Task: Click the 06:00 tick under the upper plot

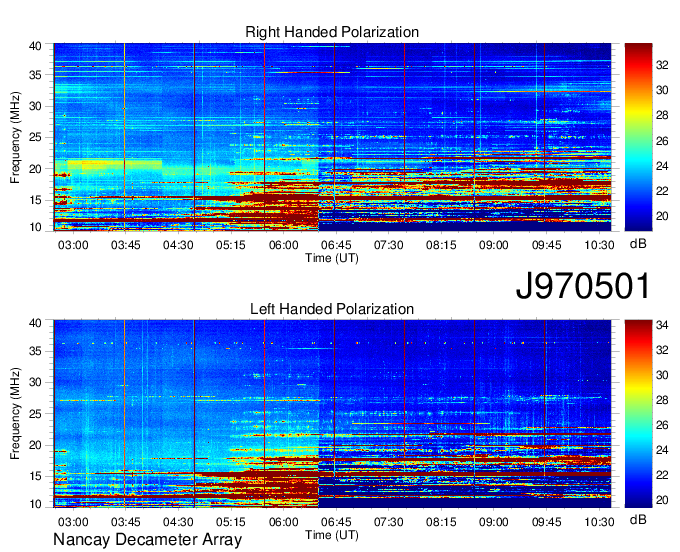Action: click(x=284, y=245)
